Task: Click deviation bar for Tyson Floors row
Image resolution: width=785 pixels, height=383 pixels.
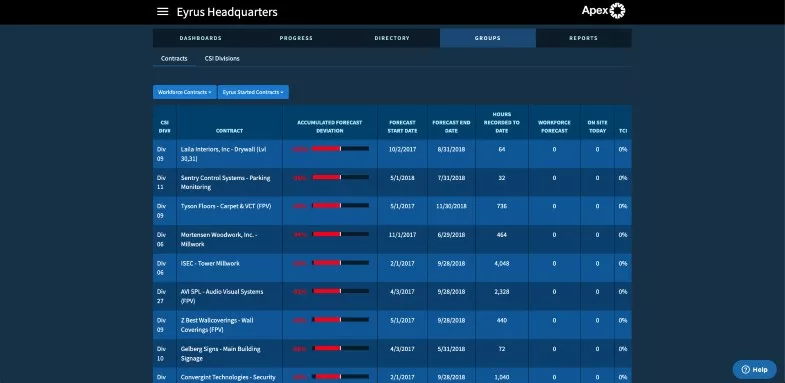Action: pos(340,206)
